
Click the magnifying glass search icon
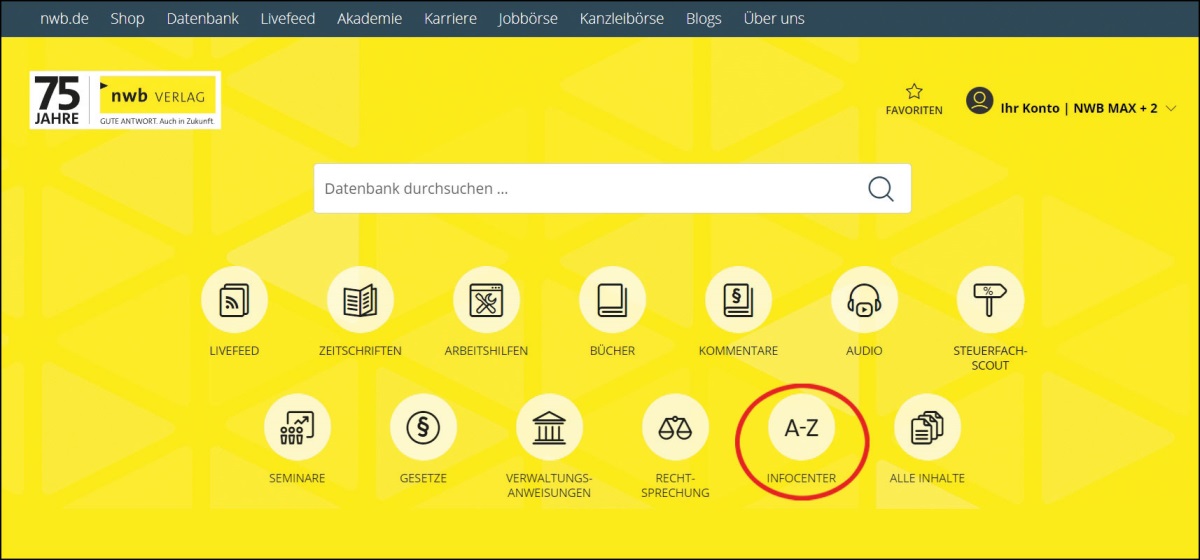pos(880,189)
